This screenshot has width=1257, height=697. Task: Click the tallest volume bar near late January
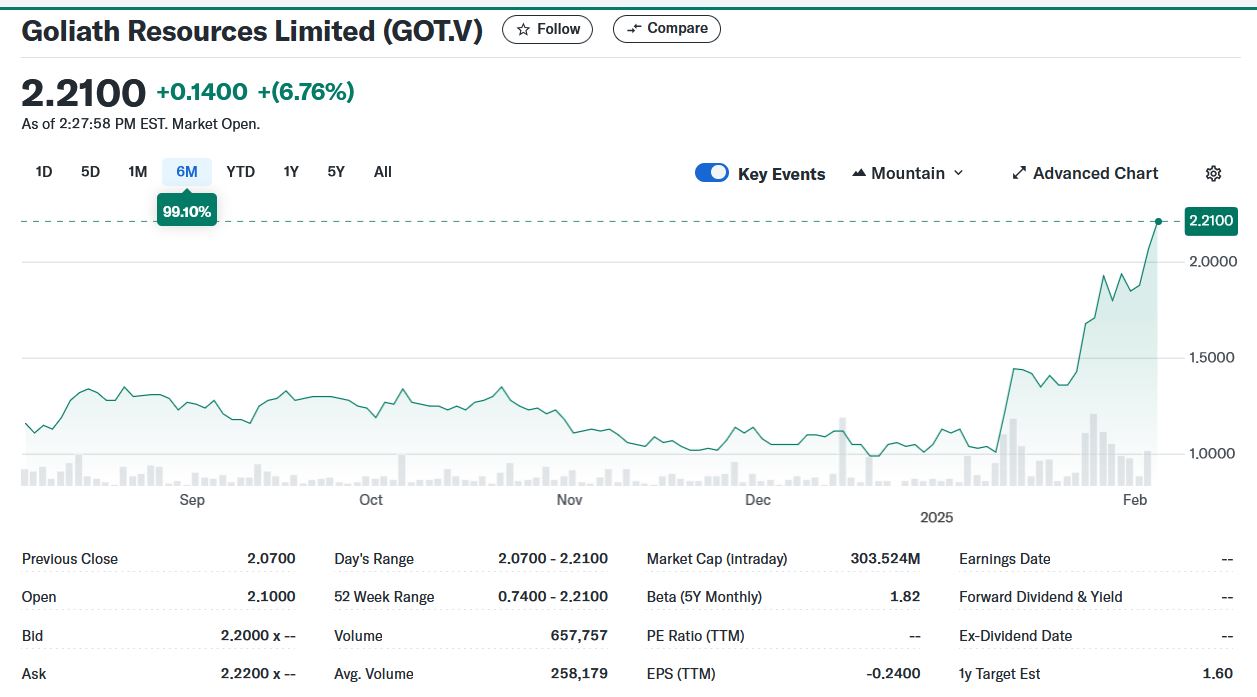(x=1093, y=450)
